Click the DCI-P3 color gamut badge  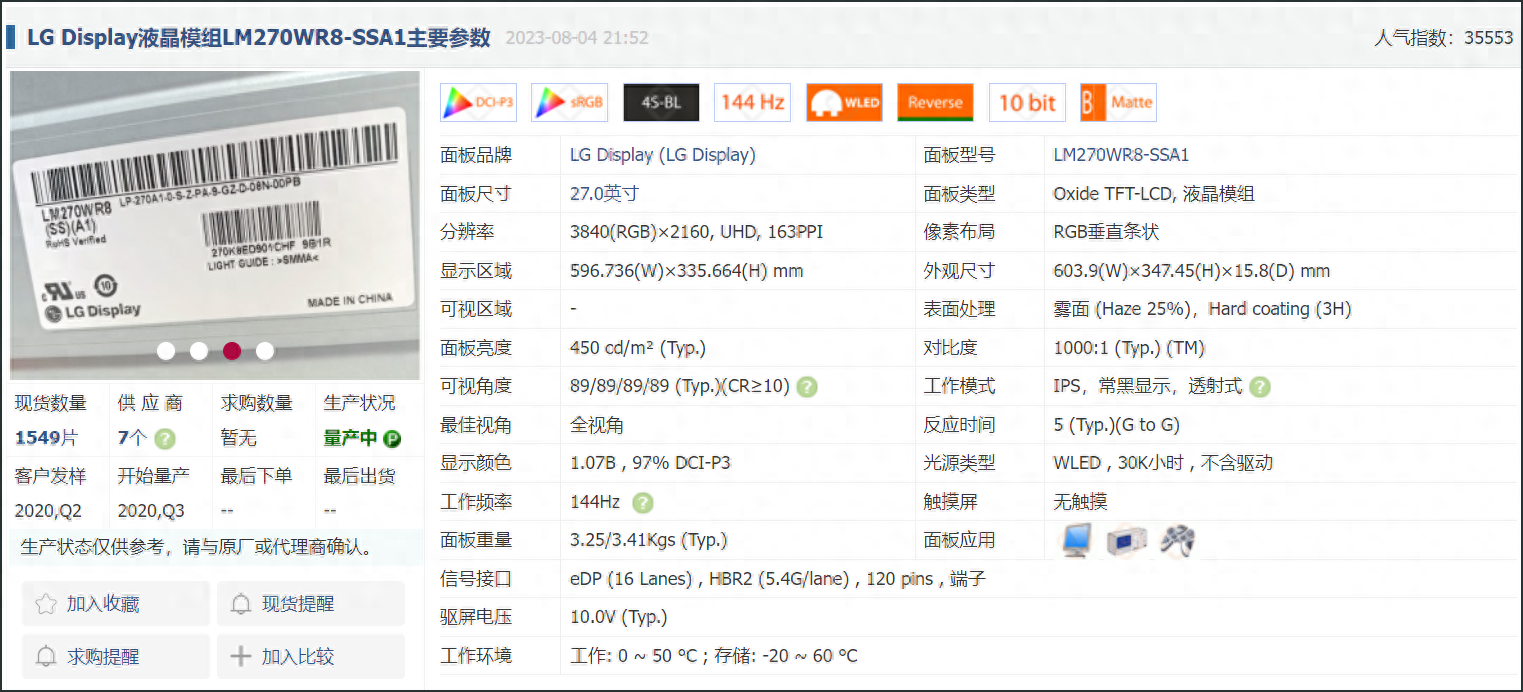pos(478,102)
